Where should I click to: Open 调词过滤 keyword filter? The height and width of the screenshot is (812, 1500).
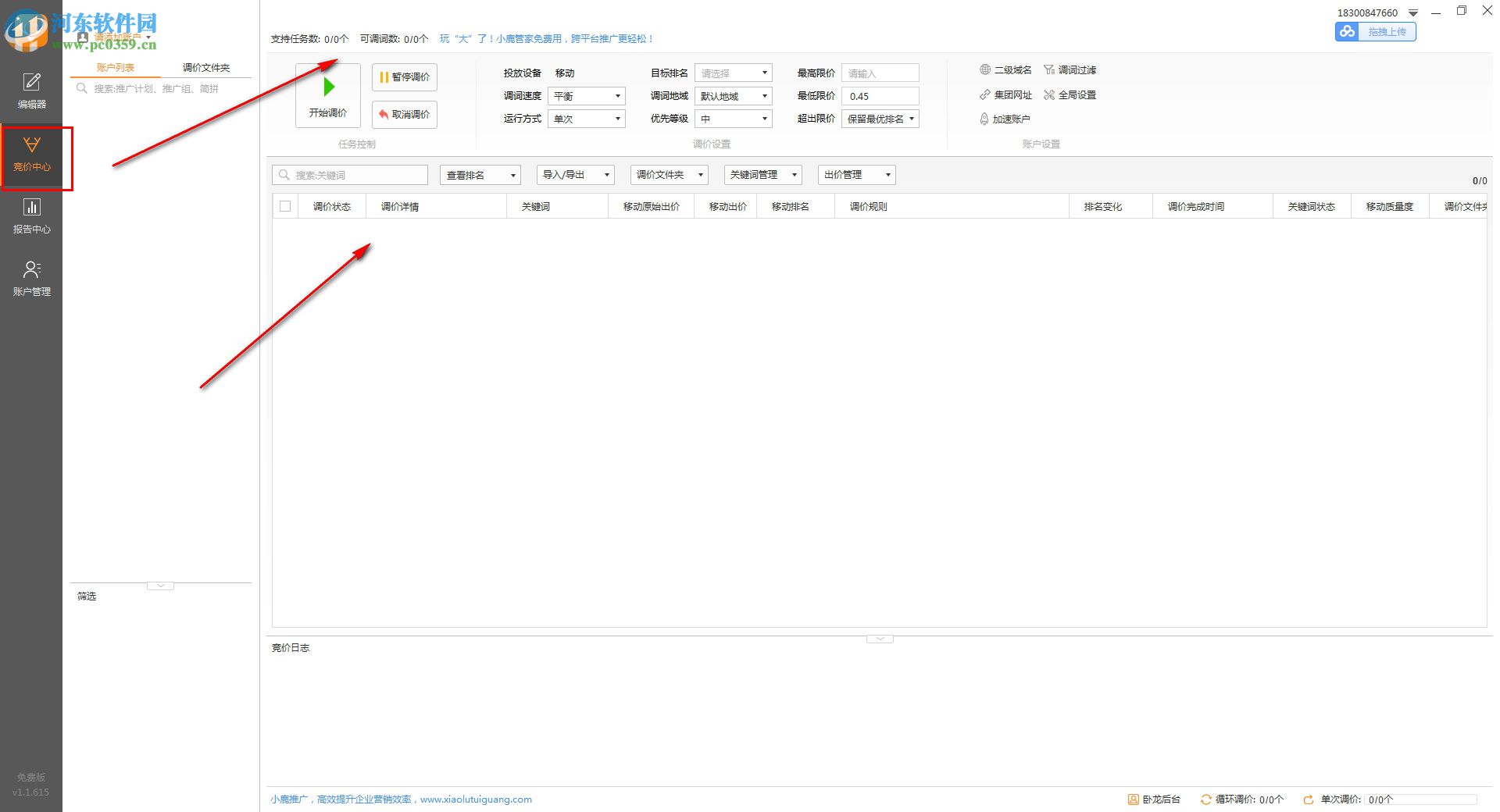pyautogui.click(x=1070, y=70)
